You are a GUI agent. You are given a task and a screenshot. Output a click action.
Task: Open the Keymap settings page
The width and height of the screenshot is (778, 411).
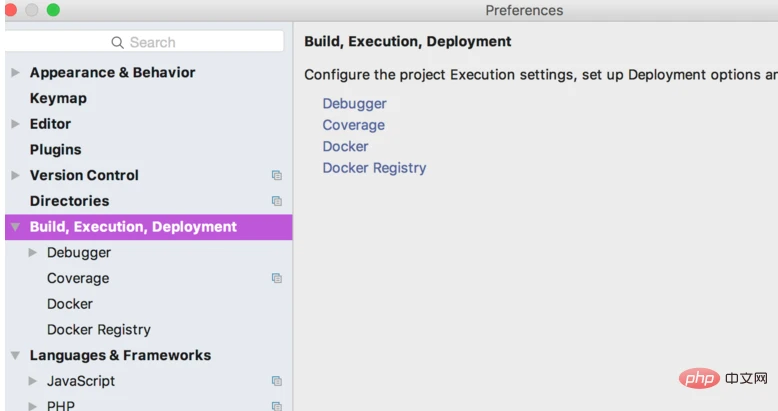click(x=58, y=98)
